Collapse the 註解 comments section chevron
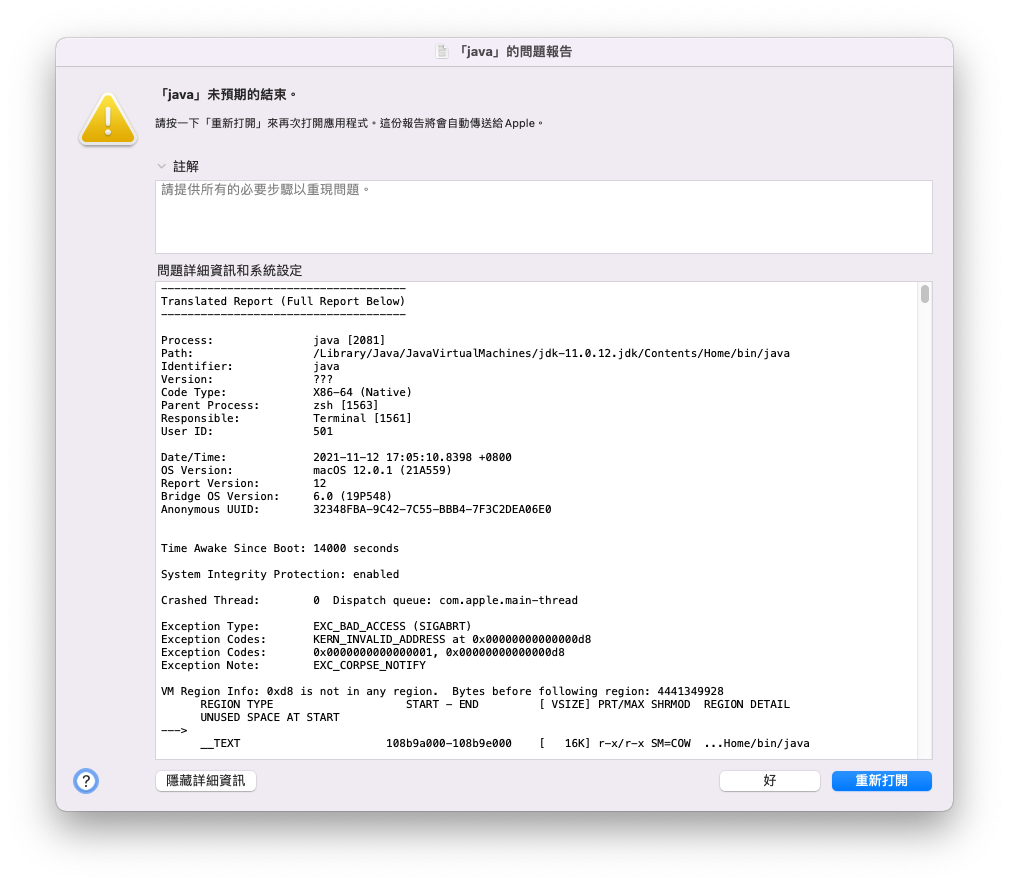The image size is (1009, 885). pos(162,166)
